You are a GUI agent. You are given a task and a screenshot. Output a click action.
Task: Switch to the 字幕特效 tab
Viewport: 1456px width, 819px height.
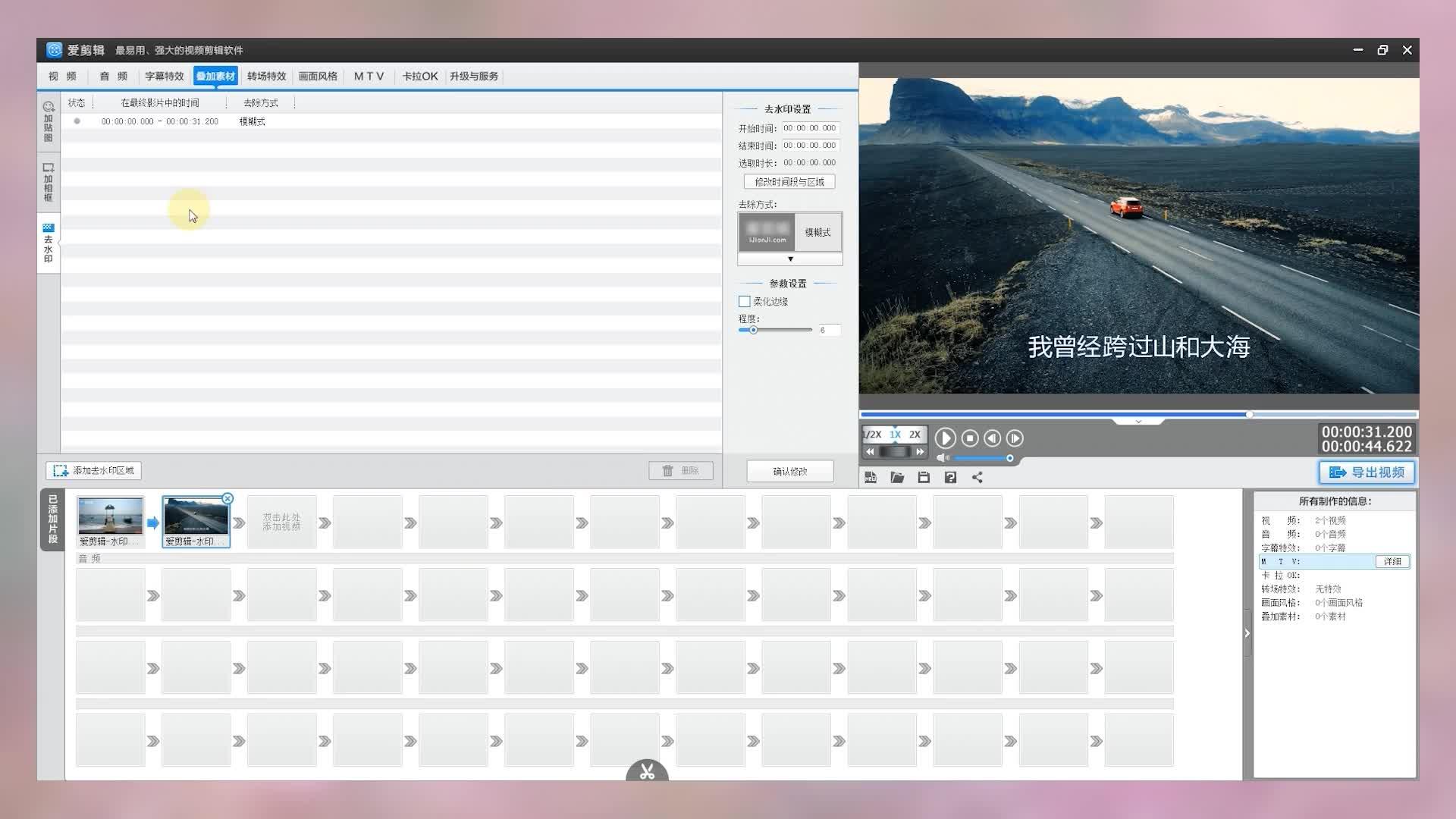164,76
